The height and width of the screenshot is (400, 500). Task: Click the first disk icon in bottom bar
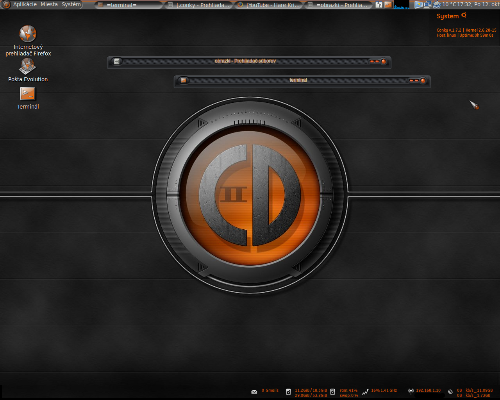click(288, 392)
